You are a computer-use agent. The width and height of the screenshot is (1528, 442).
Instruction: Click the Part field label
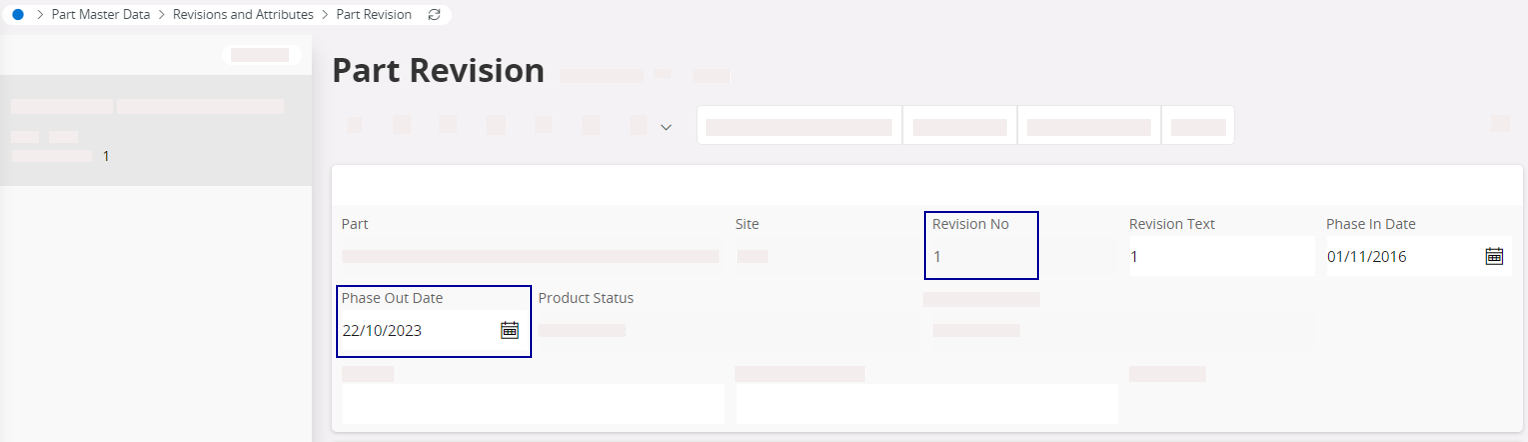355,224
